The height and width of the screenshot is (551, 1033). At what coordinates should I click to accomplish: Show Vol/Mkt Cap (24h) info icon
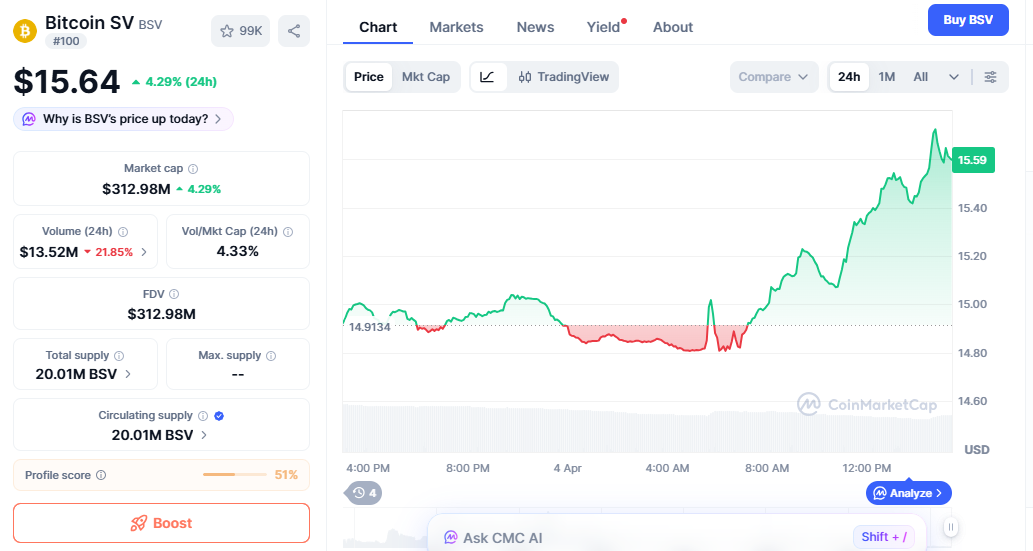click(288, 232)
